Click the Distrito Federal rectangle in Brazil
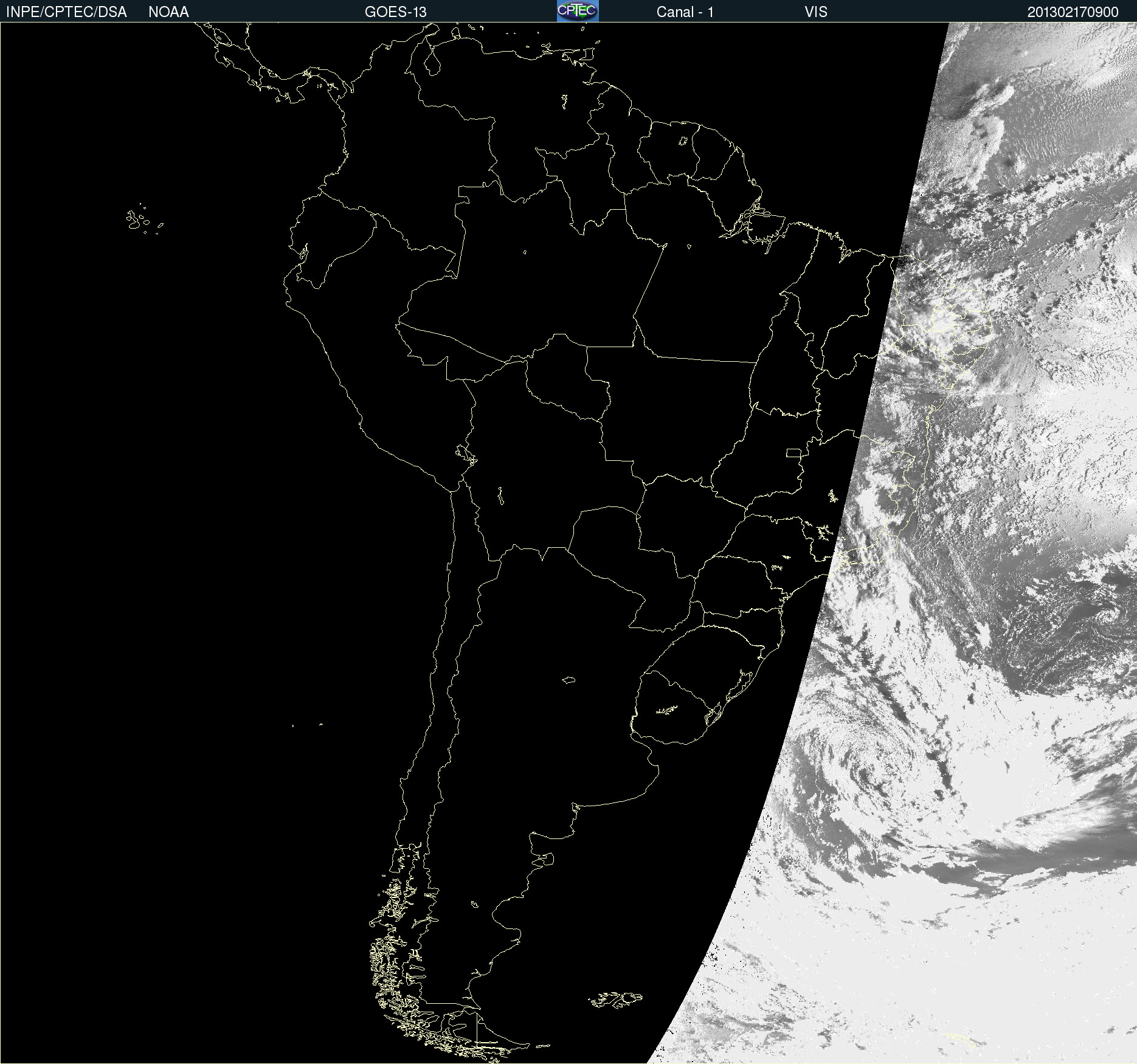The image size is (1137, 1064). (793, 452)
